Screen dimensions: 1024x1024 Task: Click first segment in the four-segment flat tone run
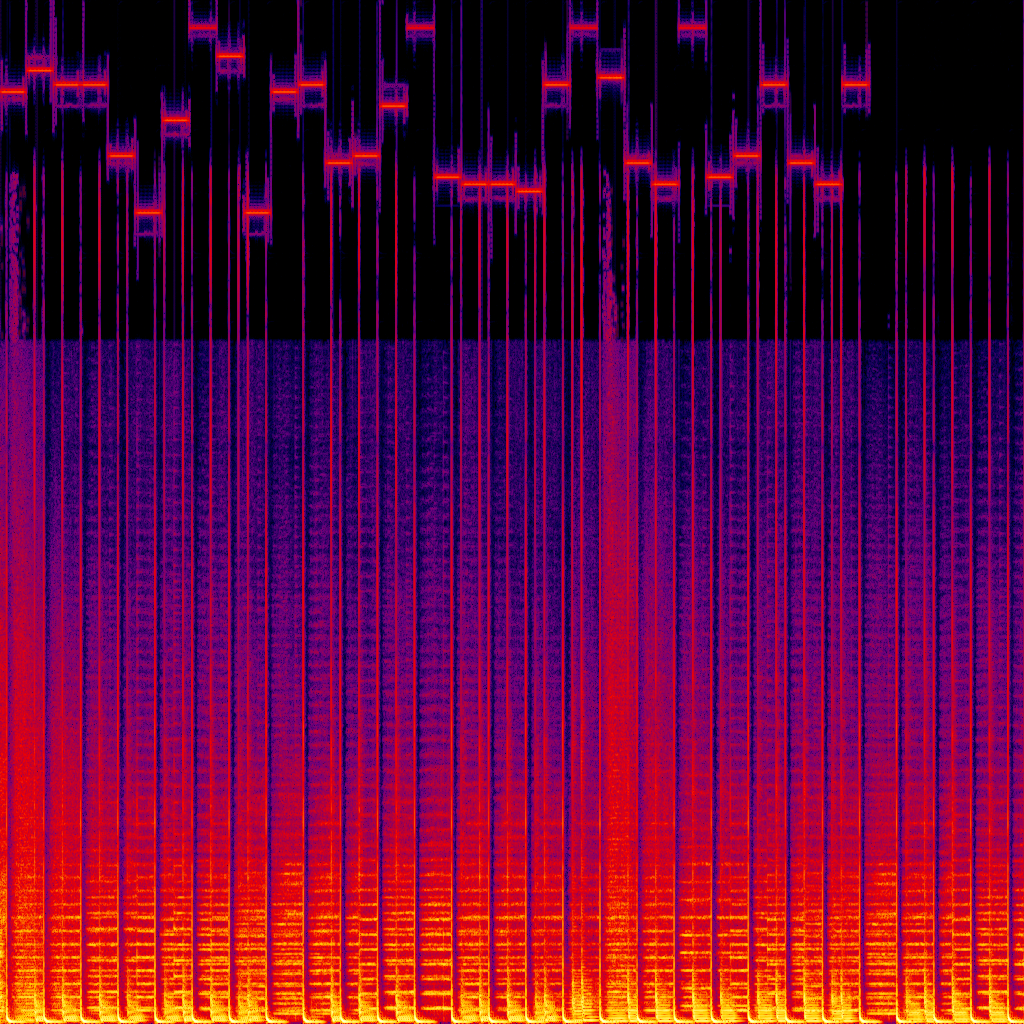[x=447, y=177]
